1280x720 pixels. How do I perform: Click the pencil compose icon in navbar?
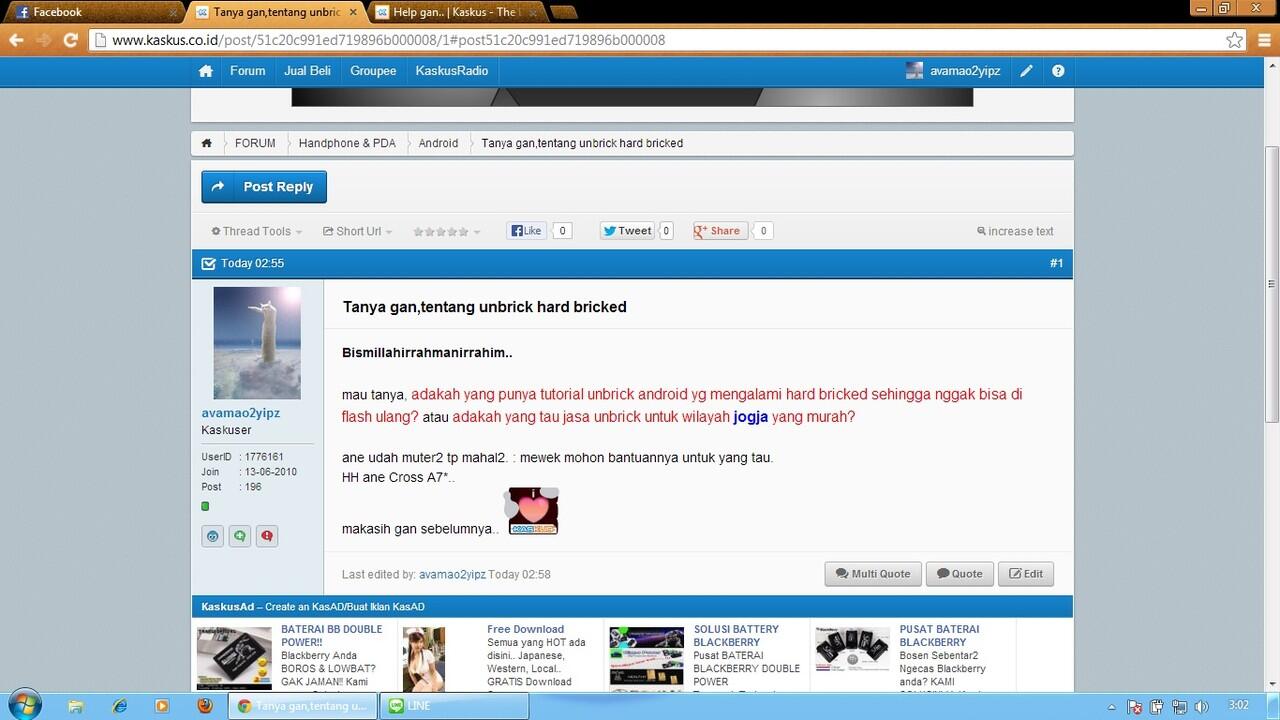[1026, 71]
